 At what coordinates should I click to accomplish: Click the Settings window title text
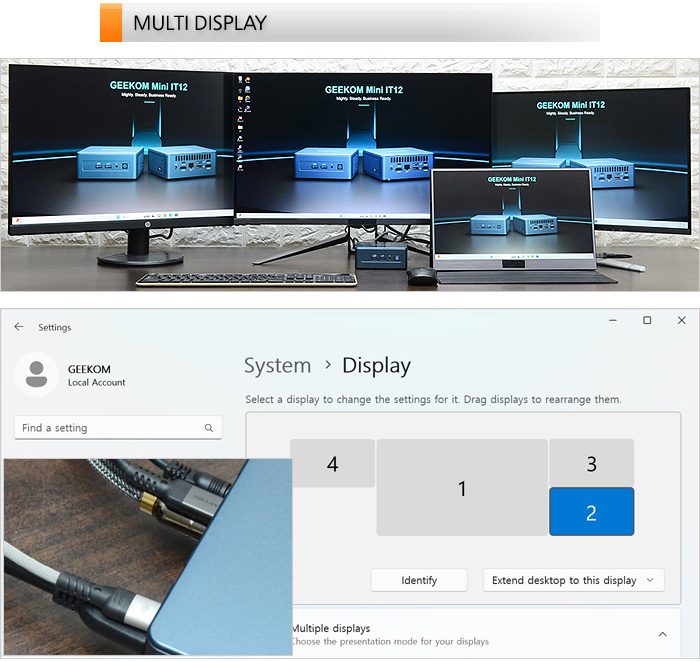pos(54,327)
